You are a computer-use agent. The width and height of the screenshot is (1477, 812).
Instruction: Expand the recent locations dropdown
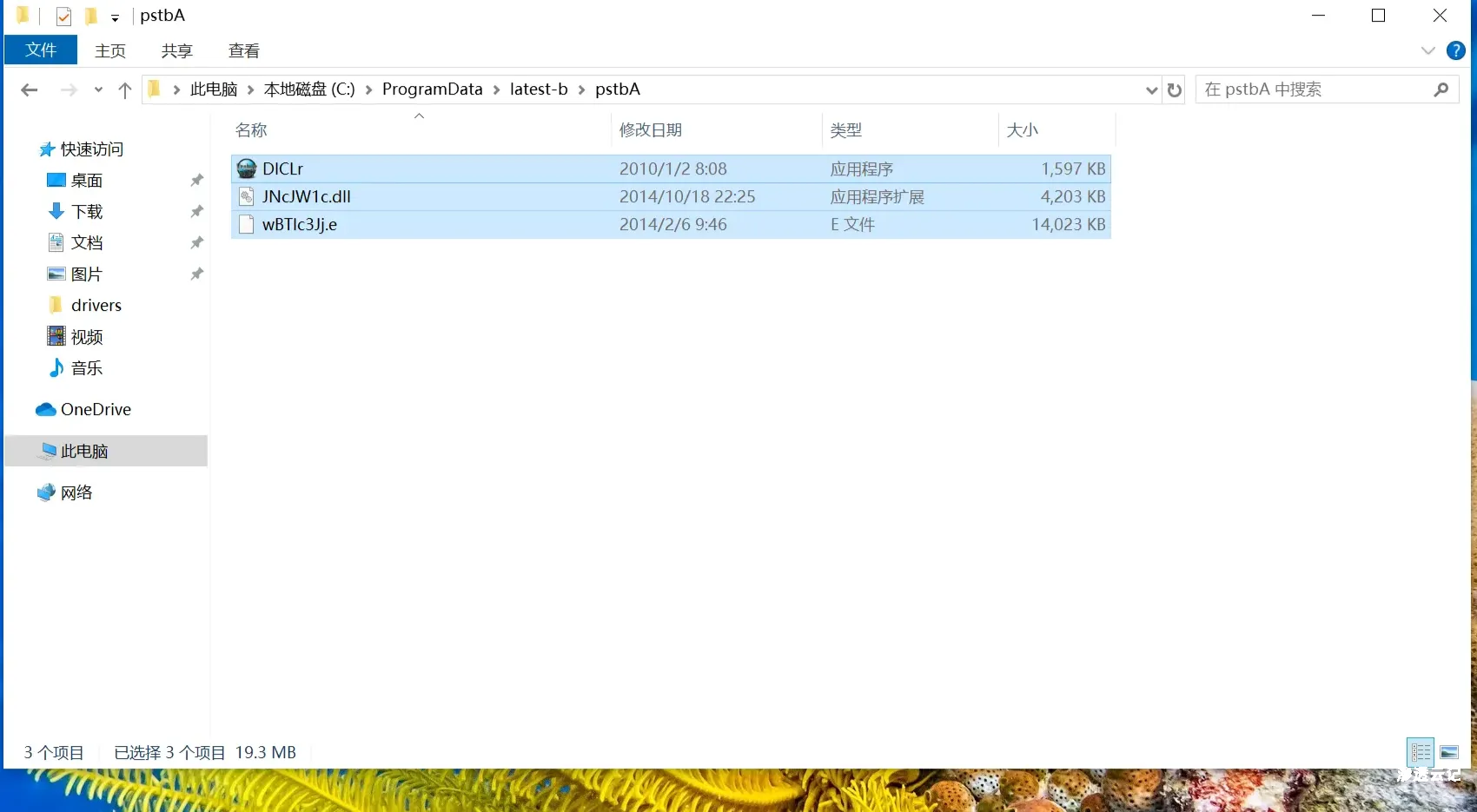98,89
